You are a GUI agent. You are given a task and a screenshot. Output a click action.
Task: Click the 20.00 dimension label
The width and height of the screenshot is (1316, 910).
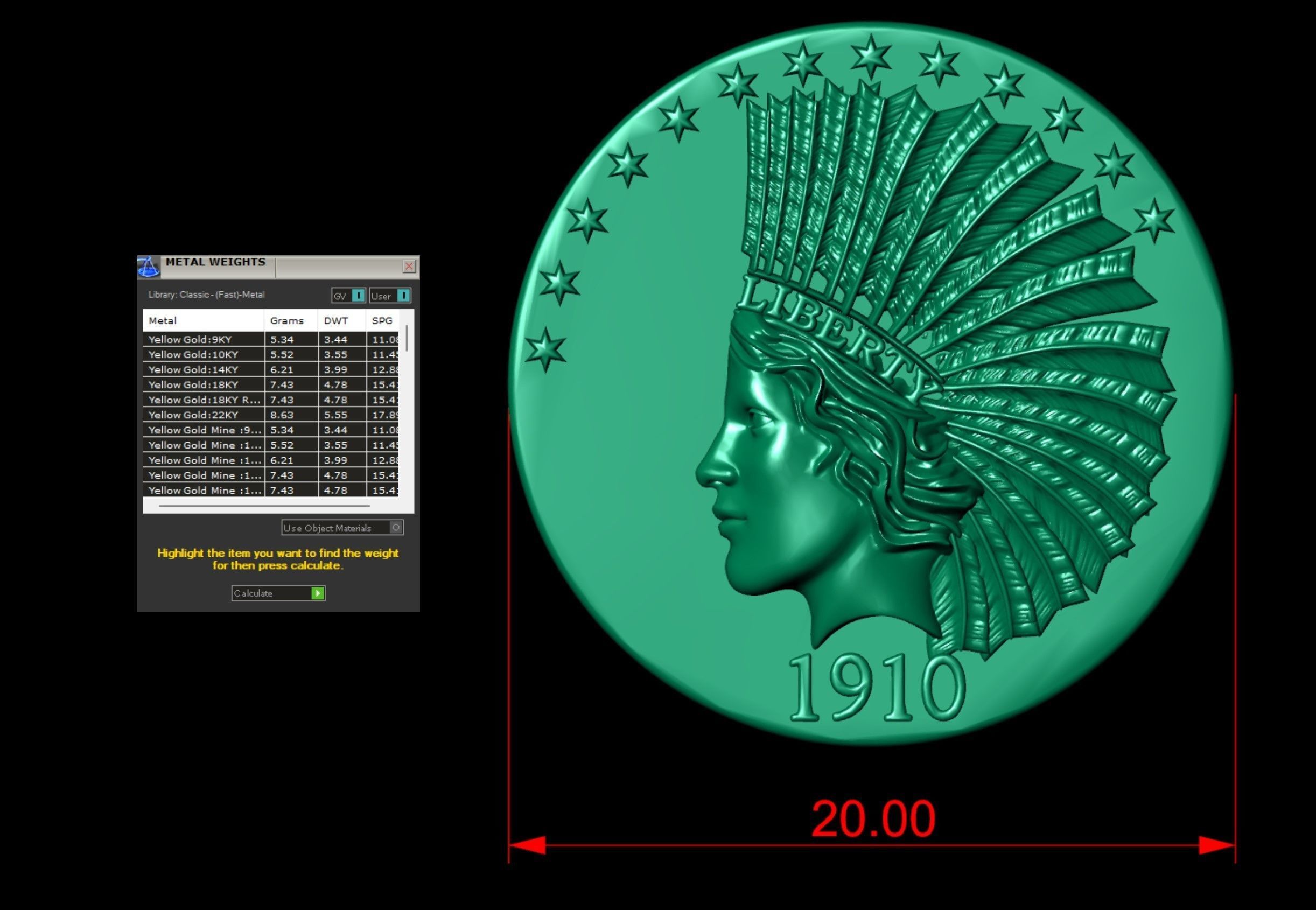point(873,818)
